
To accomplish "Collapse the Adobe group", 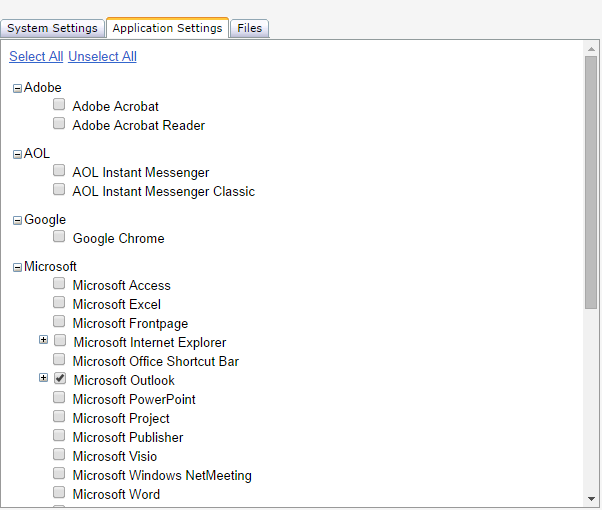I will [17, 89].
